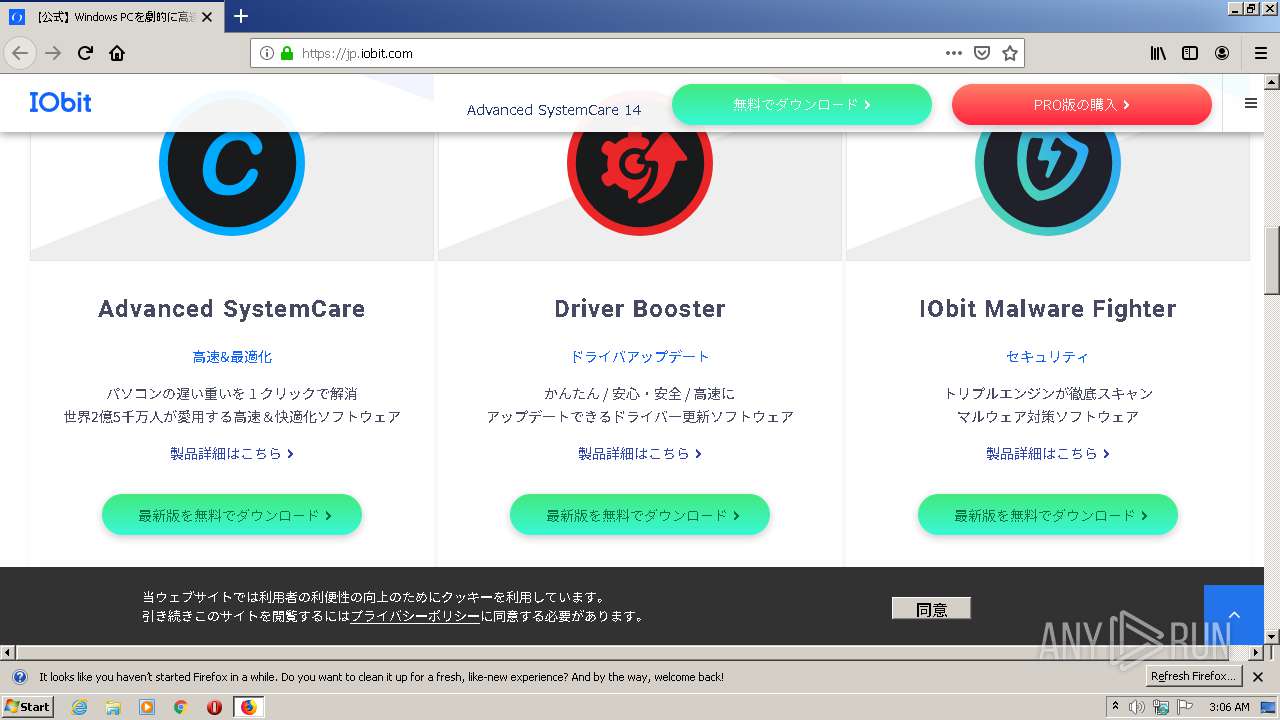Download latest Advanced SystemCare free button
1280x720 pixels.
coord(232,515)
